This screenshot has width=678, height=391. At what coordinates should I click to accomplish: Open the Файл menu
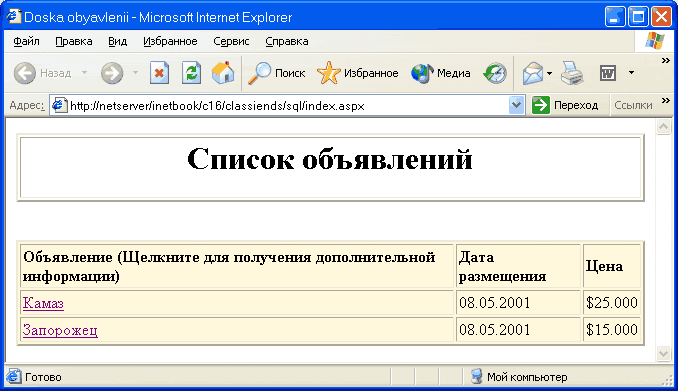click(x=26, y=41)
